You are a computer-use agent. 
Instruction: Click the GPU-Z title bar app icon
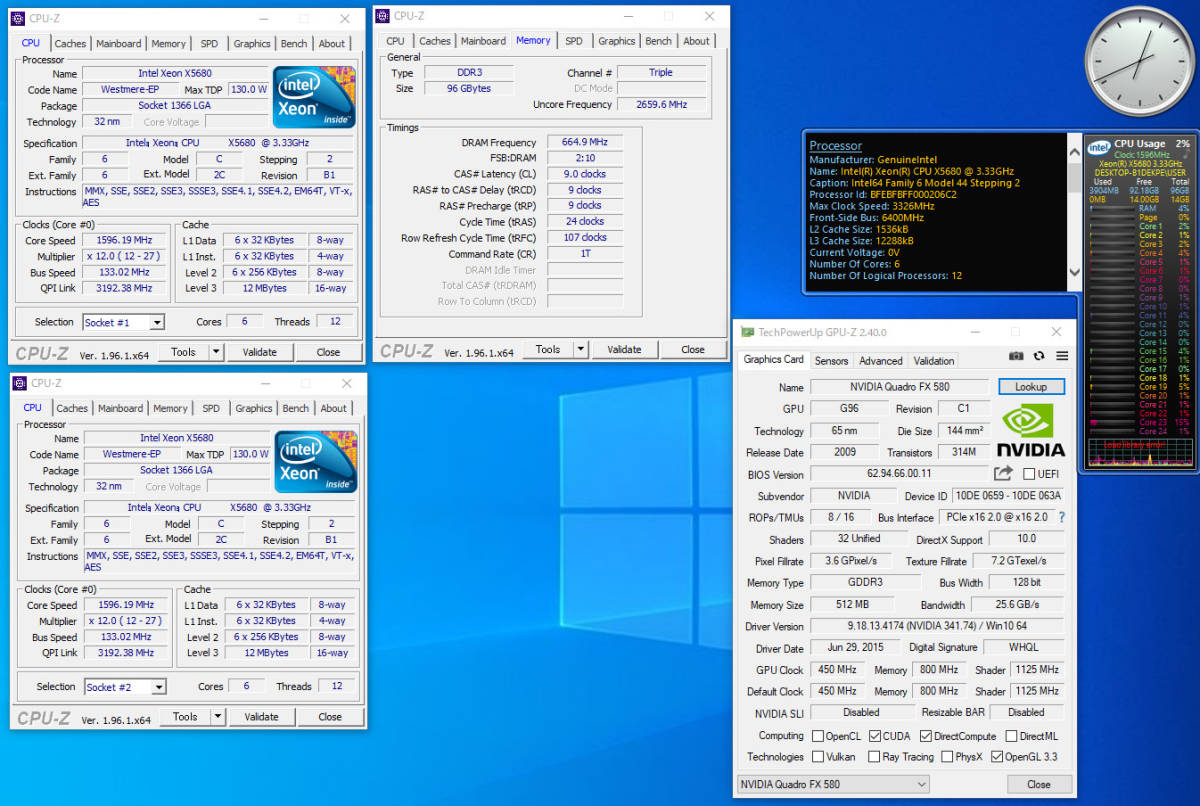click(x=747, y=332)
